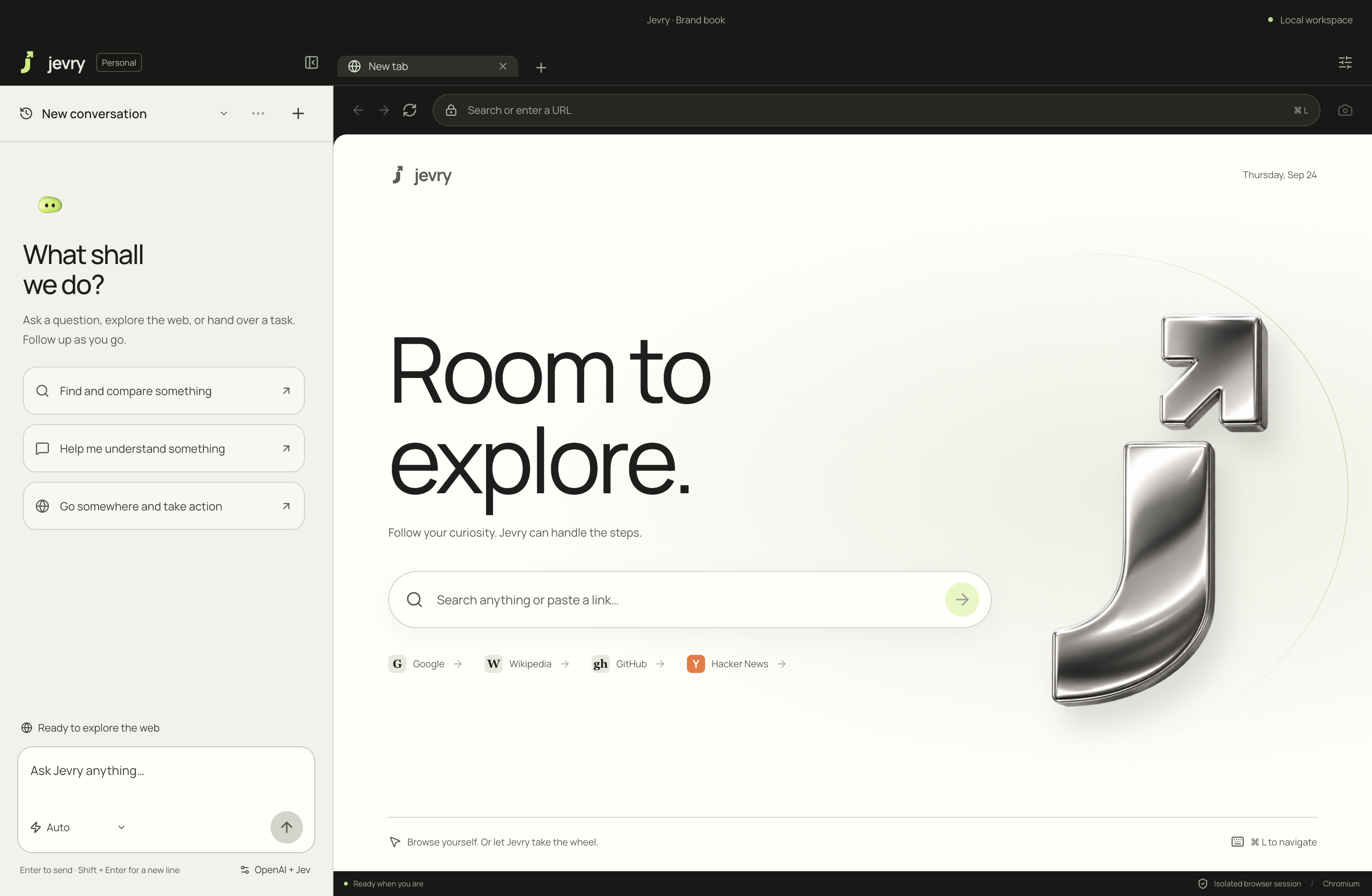The height and width of the screenshot is (896, 1372).
Task: Collapse the sidebar panel icon
Action: (311, 62)
